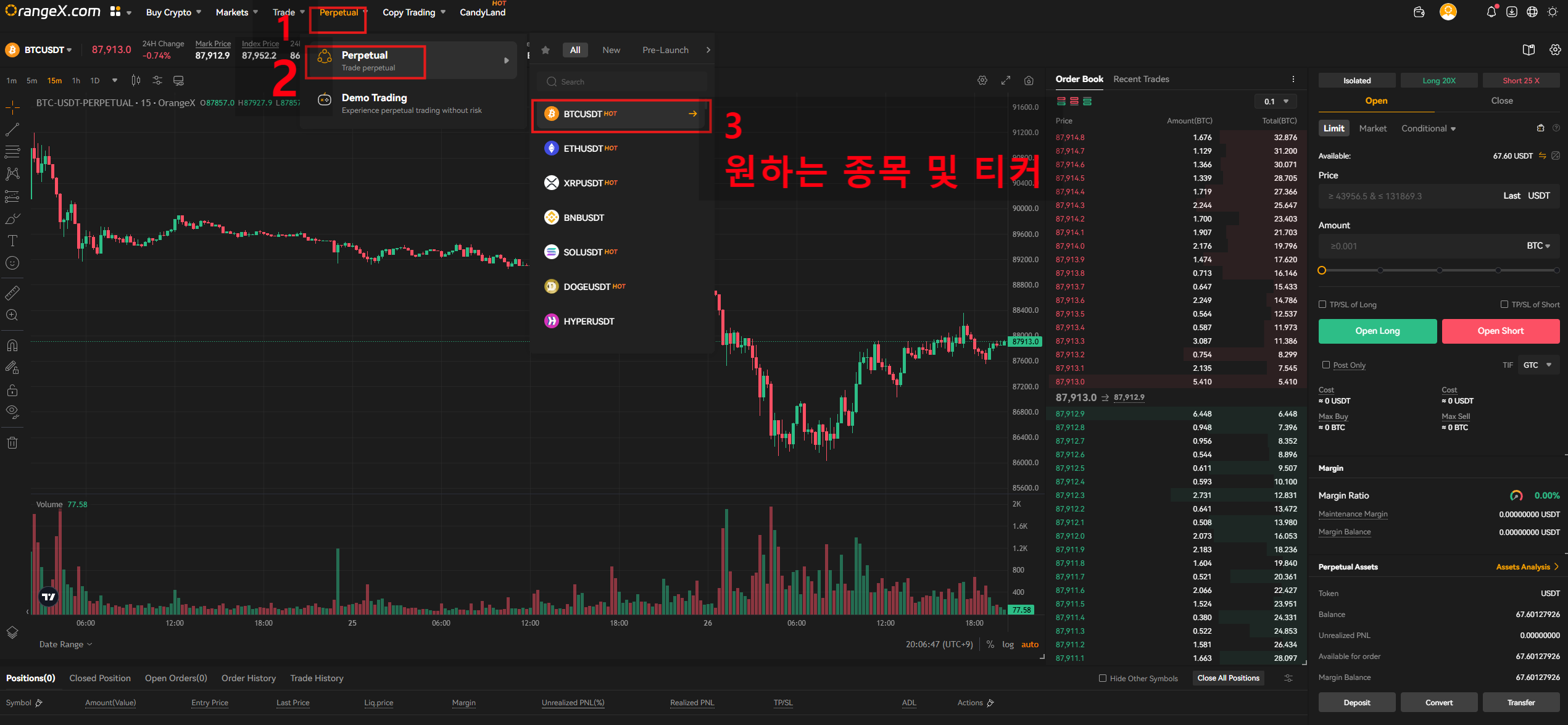Enable TP/SL of Long checkbox
1568x725 pixels.
[1322, 304]
